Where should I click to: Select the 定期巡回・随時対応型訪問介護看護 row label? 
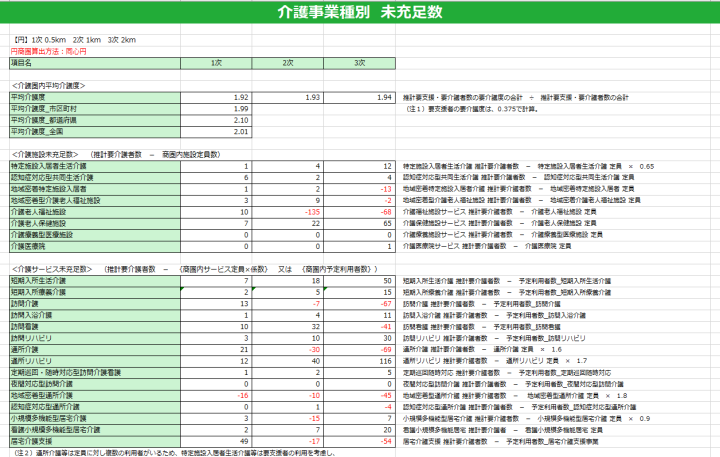[x=95, y=372]
